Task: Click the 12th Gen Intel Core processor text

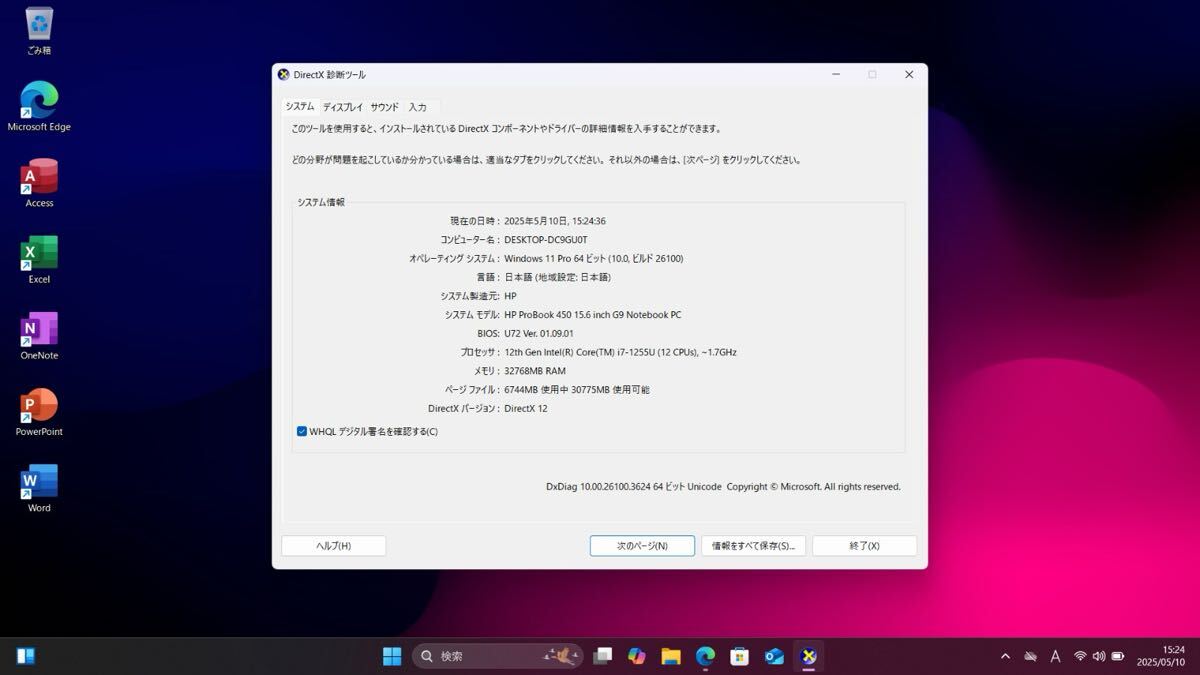Action: 620,352
